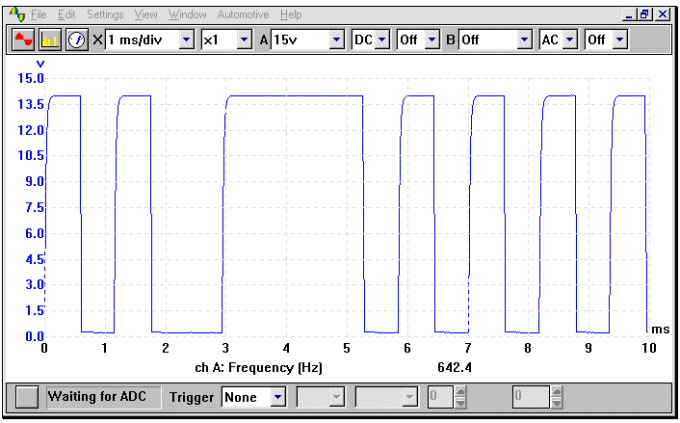The image size is (680, 423).
Task: Open the Automotive menu
Action: tap(243, 15)
